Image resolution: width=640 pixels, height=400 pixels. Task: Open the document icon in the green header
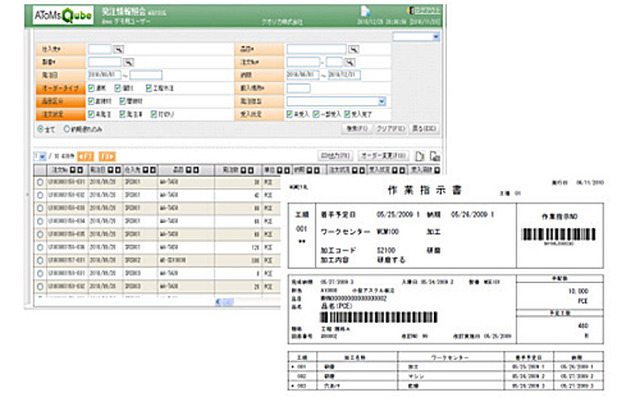click(x=365, y=11)
